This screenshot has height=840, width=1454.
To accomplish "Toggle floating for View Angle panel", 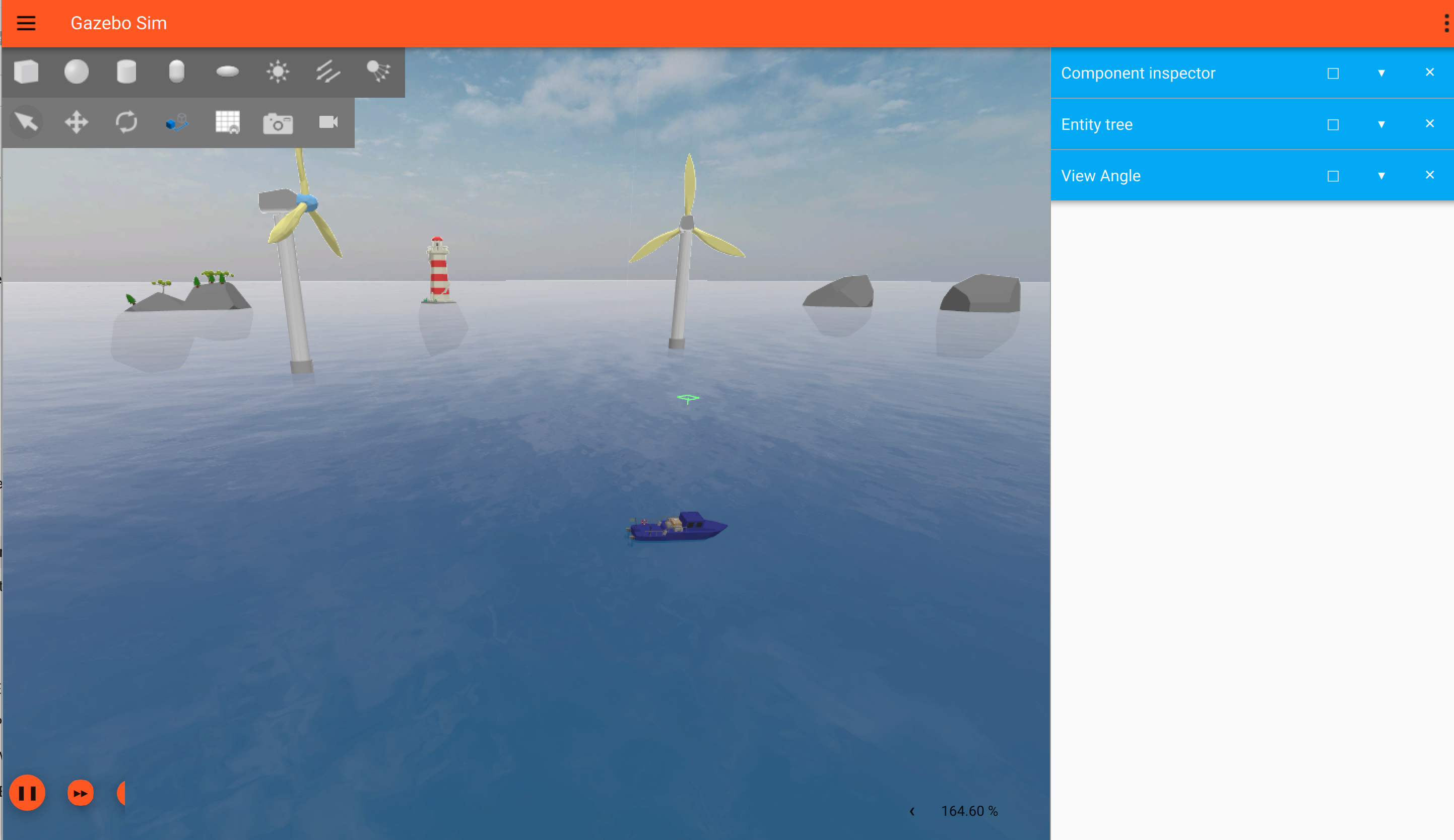I will tap(1333, 176).
